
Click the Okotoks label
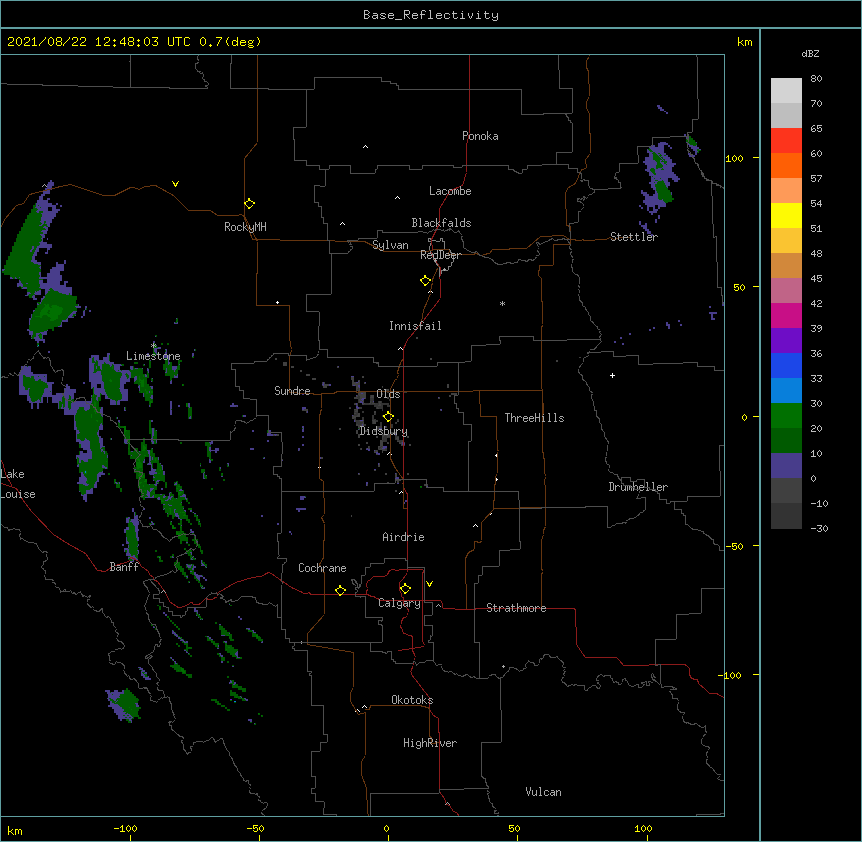click(412, 700)
